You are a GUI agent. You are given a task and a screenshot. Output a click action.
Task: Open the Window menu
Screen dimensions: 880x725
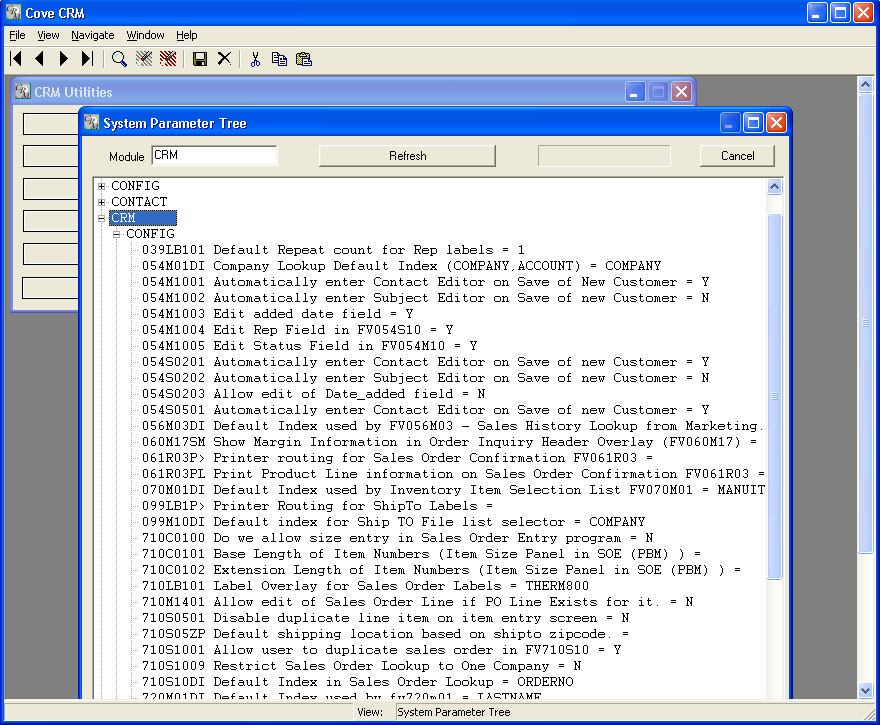(x=145, y=35)
